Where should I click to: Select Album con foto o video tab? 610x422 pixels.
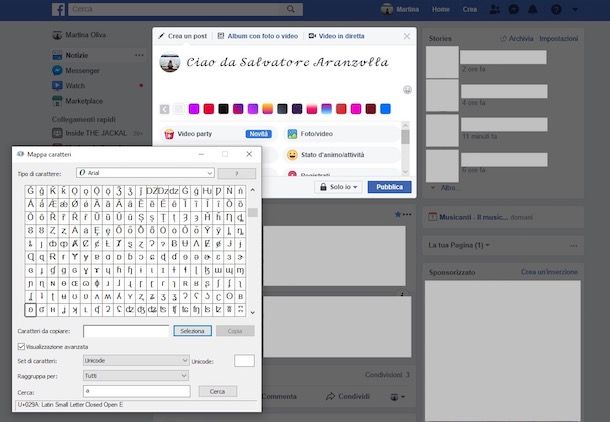tap(258, 36)
